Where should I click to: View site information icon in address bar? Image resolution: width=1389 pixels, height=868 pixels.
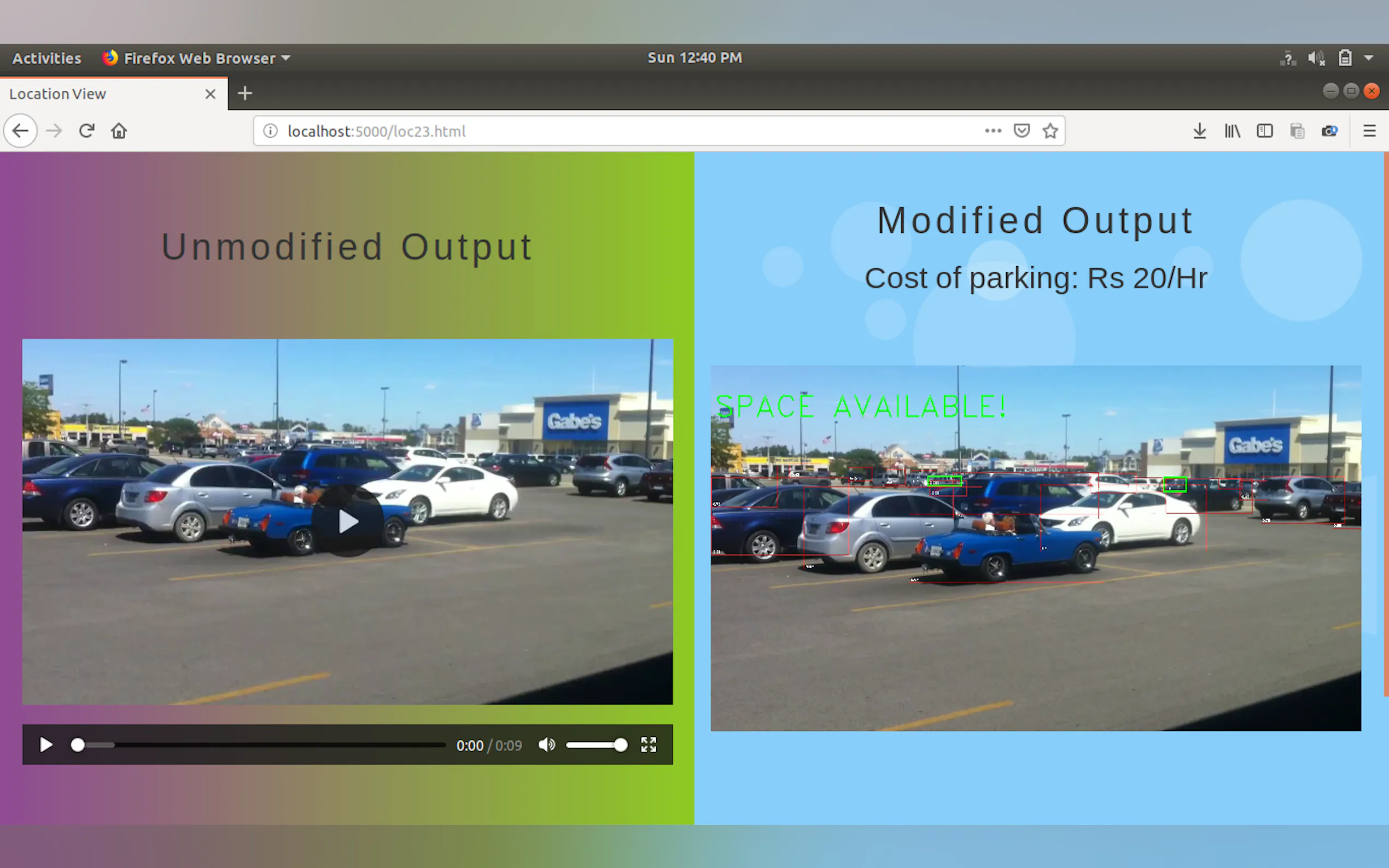pyautogui.click(x=271, y=131)
